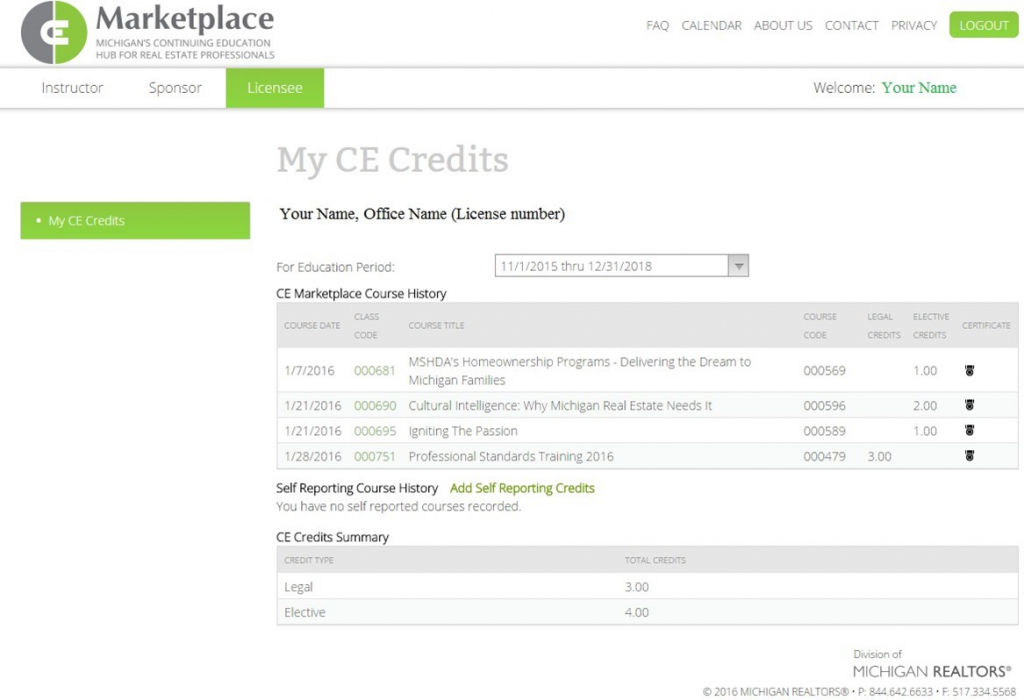Open the Calendar page

point(711,25)
